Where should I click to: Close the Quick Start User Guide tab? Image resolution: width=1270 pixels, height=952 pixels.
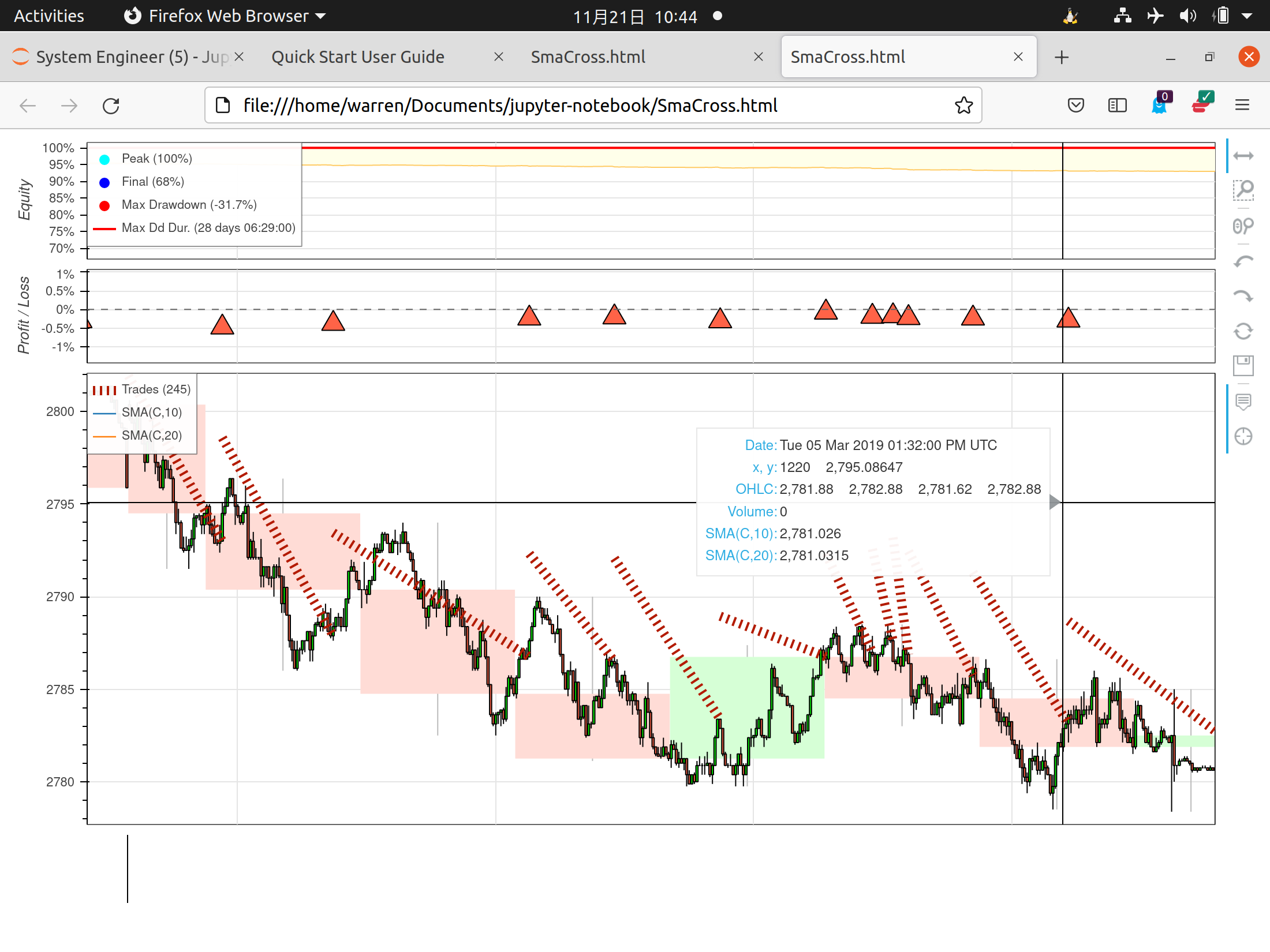tap(499, 57)
